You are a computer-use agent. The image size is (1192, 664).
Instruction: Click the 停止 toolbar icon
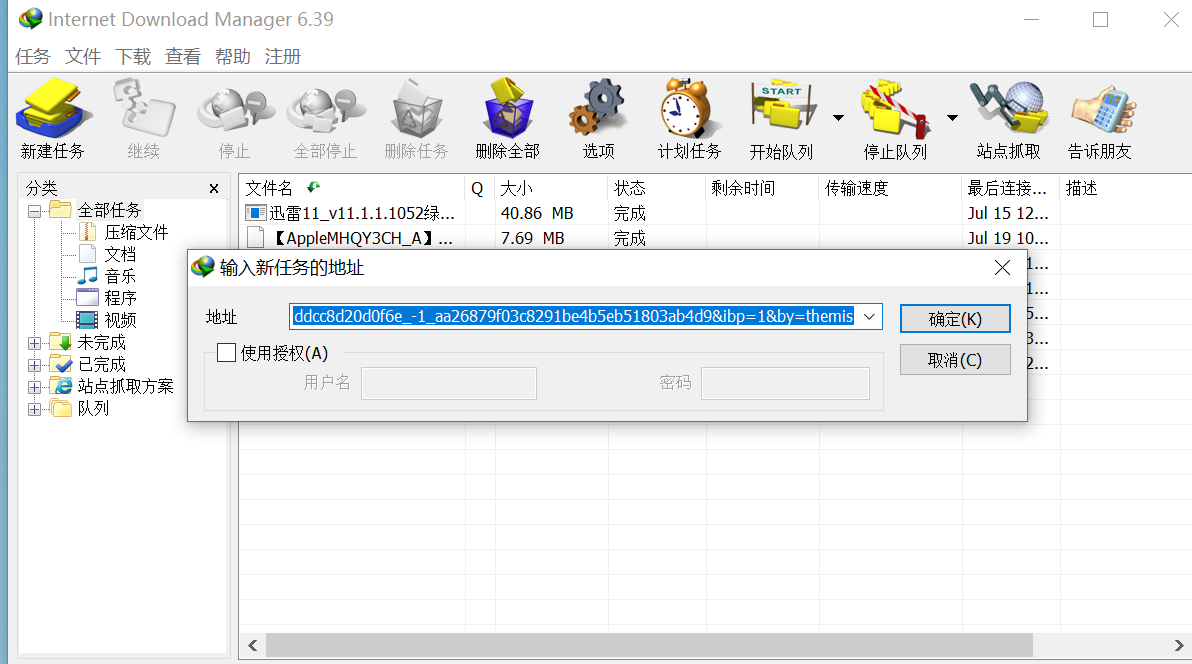tap(234, 119)
